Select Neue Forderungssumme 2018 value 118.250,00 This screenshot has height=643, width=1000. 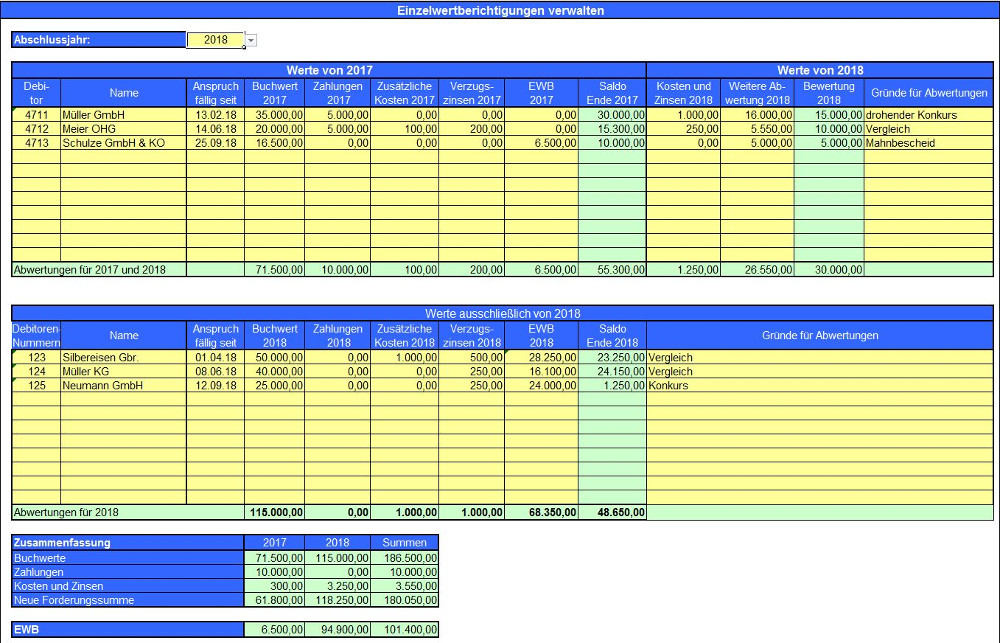point(337,600)
